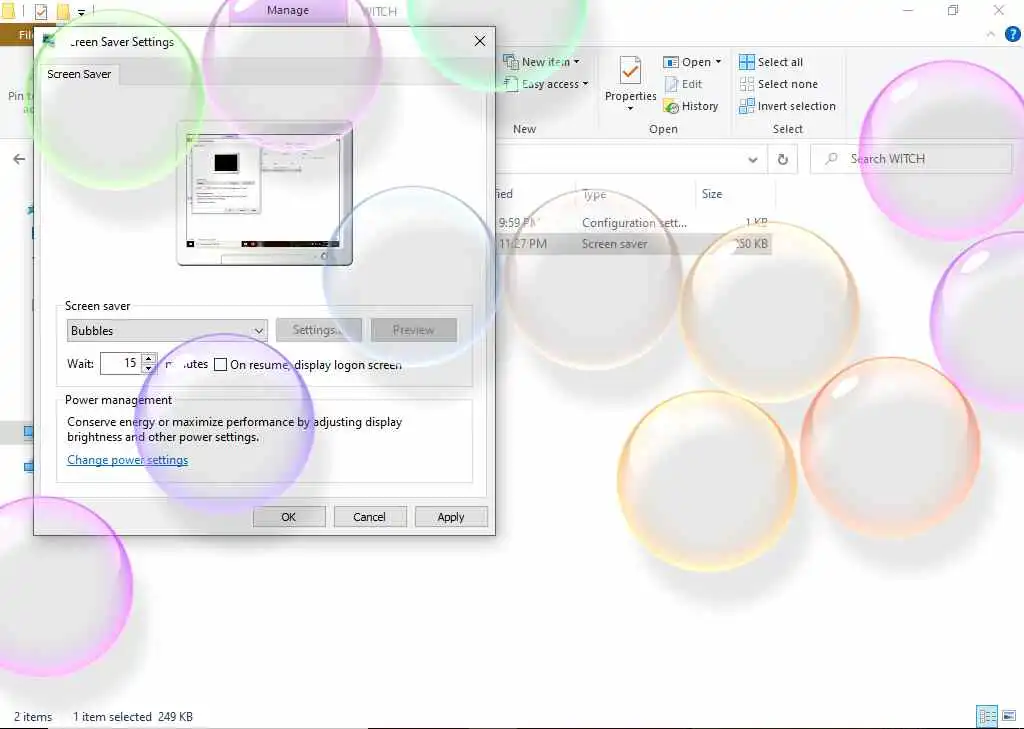Click the New item icon in ribbon
Screen dimensions: 1024x729
(x=511, y=61)
